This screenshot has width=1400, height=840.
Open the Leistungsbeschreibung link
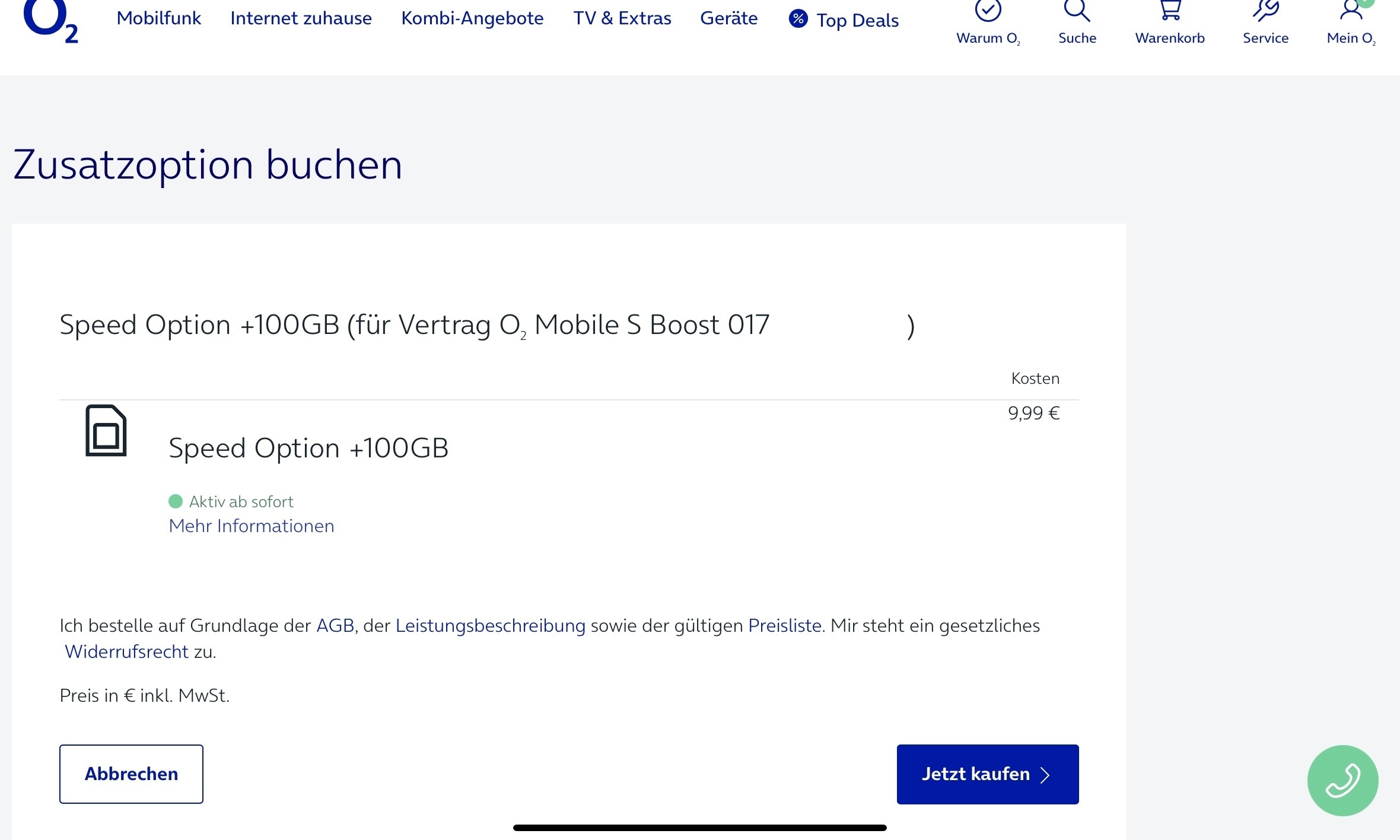click(x=491, y=626)
